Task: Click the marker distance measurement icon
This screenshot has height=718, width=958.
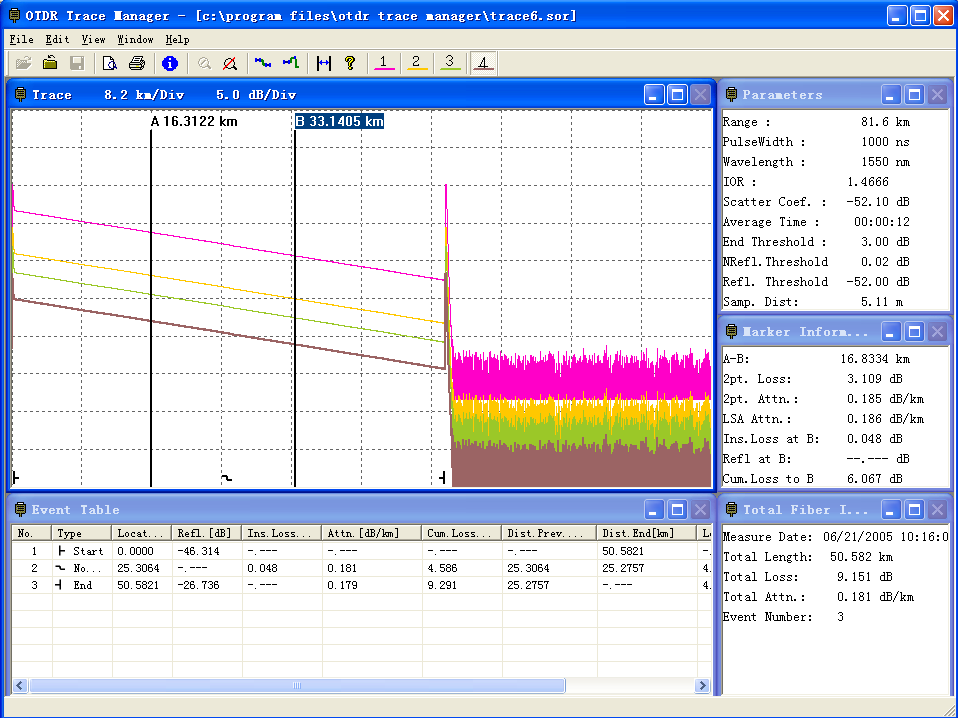Action: click(x=323, y=63)
